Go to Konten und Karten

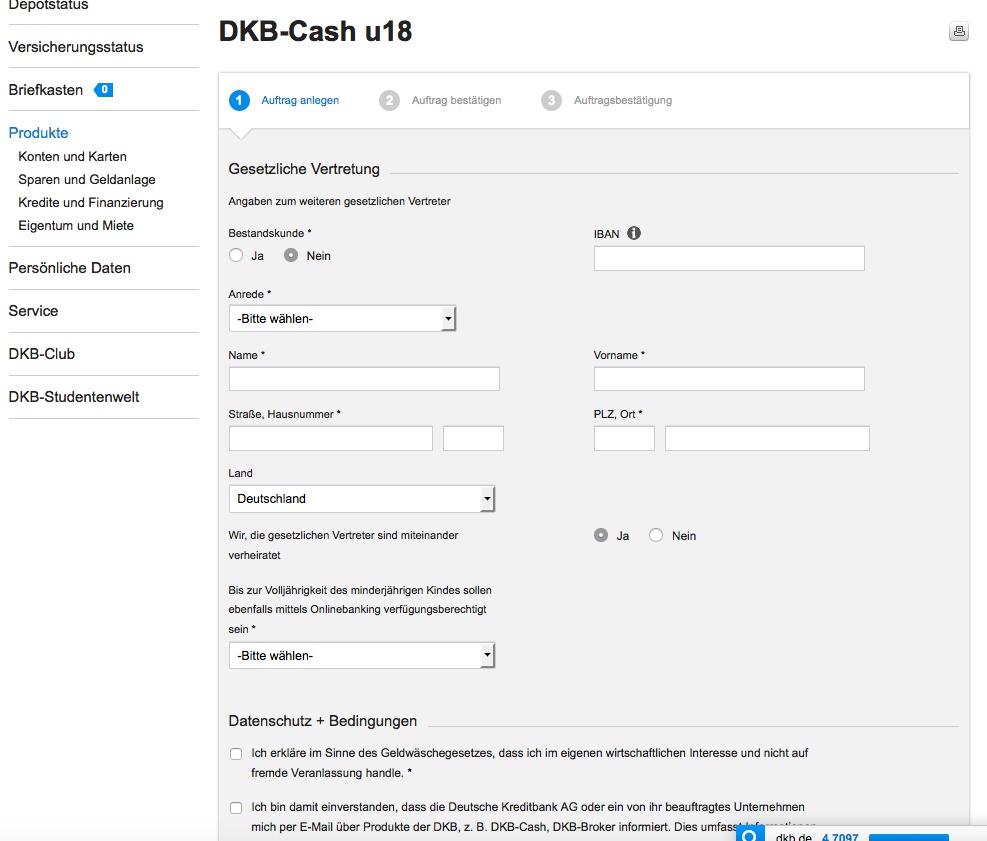tap(72, 157)
